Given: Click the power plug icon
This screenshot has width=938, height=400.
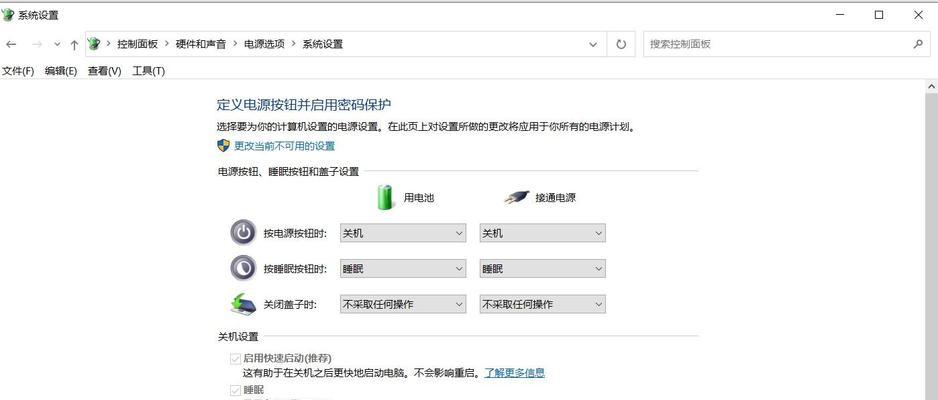Looking at the screenshot, I should click(517, 197).
